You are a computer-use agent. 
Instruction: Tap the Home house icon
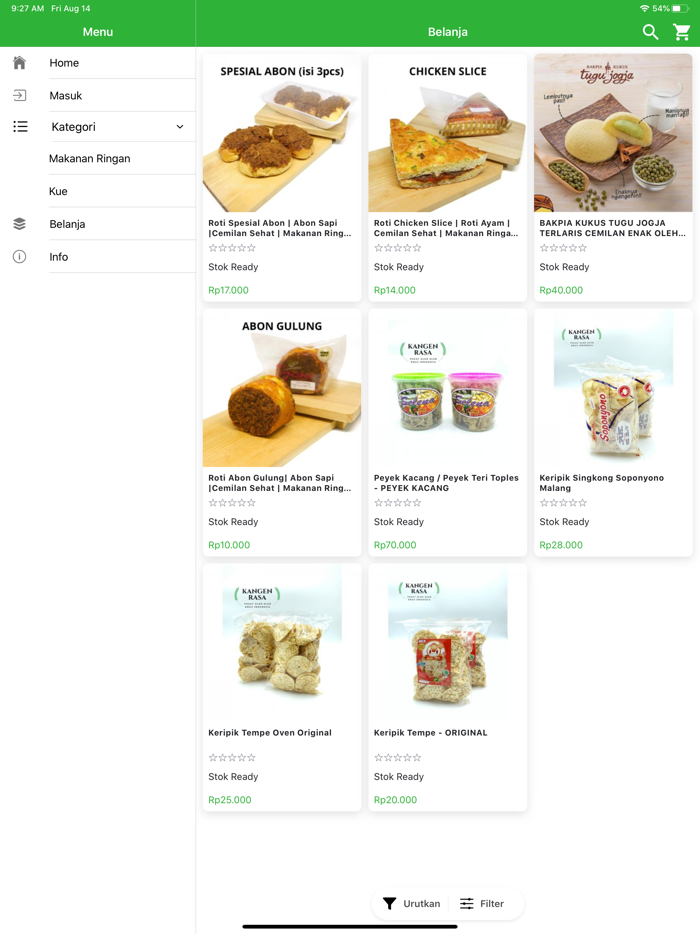click(x=19, y=63)
